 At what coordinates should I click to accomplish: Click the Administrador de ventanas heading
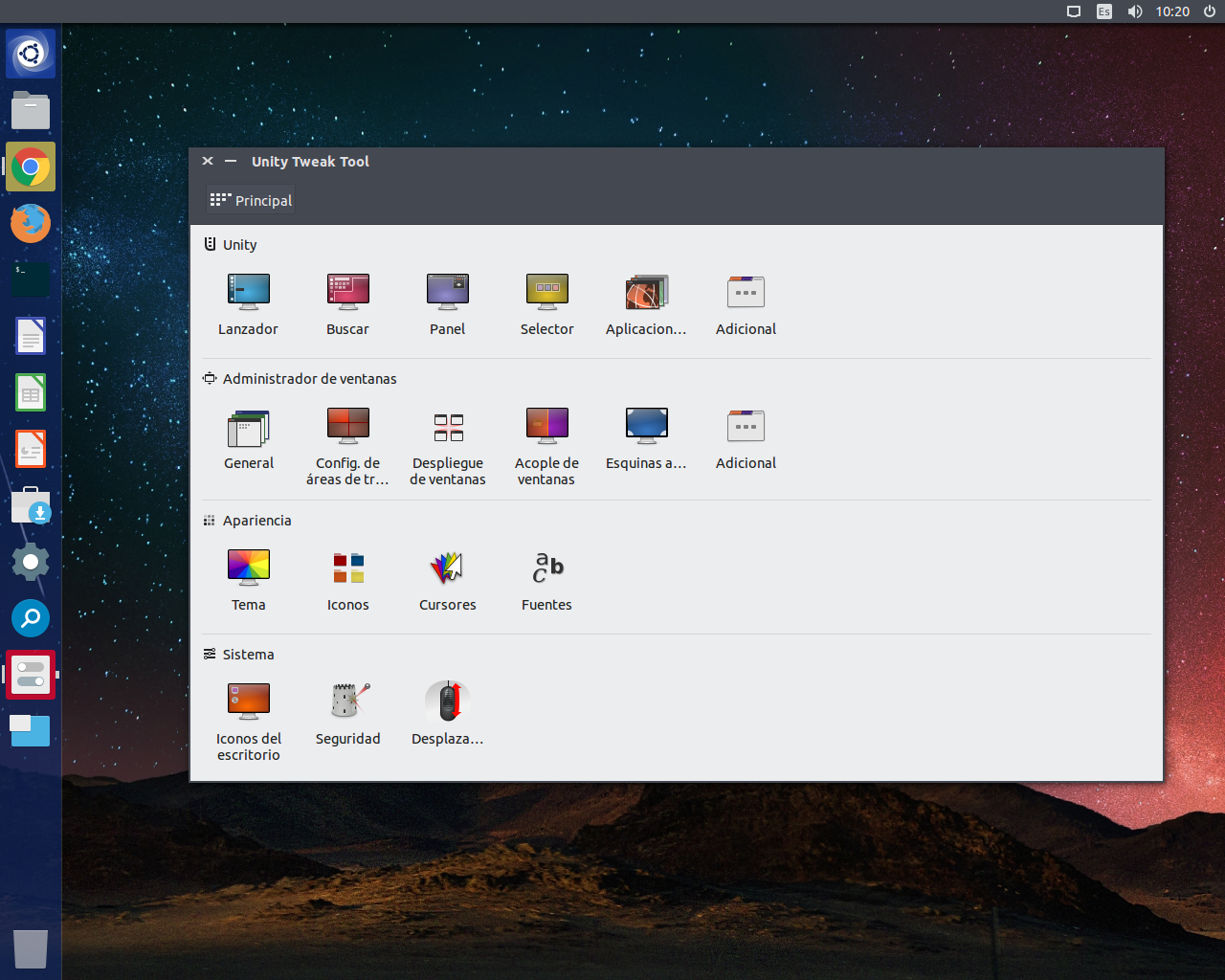309,379
